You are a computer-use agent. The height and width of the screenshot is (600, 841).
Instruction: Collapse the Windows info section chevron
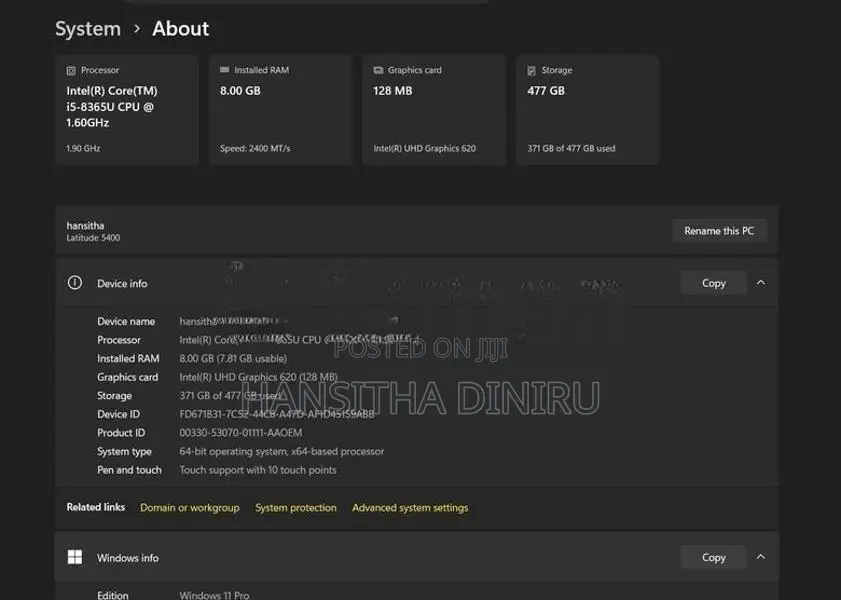761,557
